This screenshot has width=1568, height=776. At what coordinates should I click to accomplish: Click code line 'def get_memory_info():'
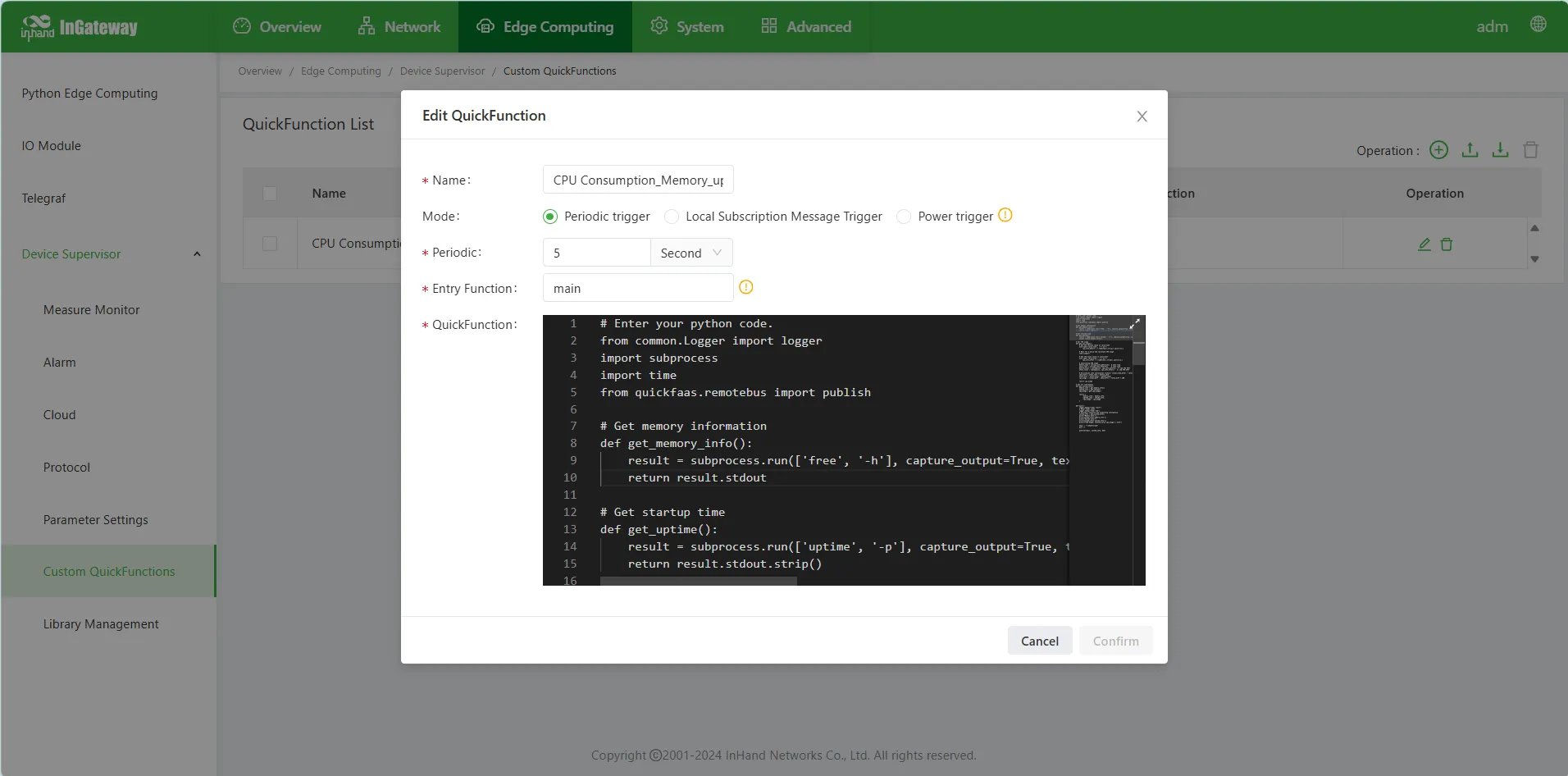tap(676, 443)
